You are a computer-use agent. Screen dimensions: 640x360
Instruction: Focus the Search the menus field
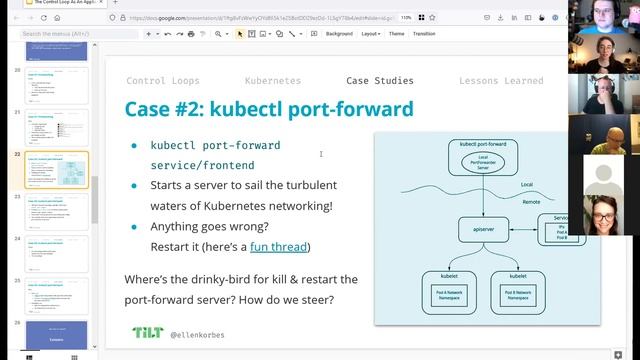(79, 34)
